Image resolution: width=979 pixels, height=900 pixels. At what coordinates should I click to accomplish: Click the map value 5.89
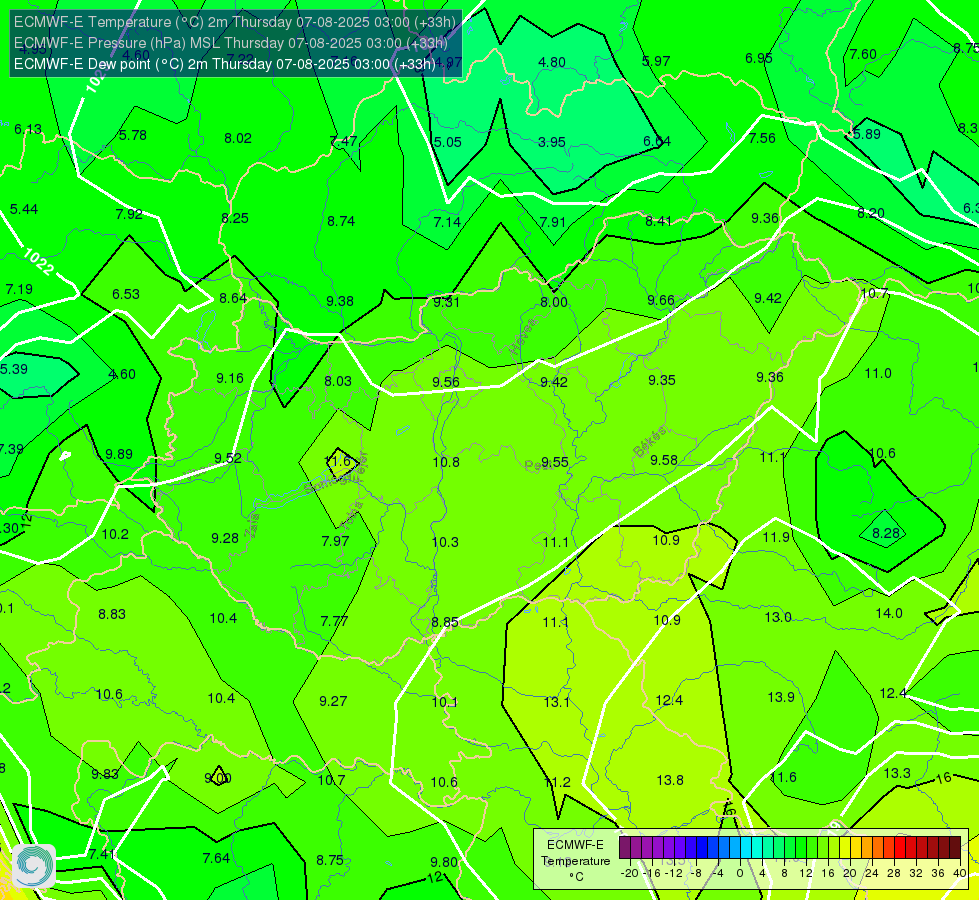coord(867,134)
